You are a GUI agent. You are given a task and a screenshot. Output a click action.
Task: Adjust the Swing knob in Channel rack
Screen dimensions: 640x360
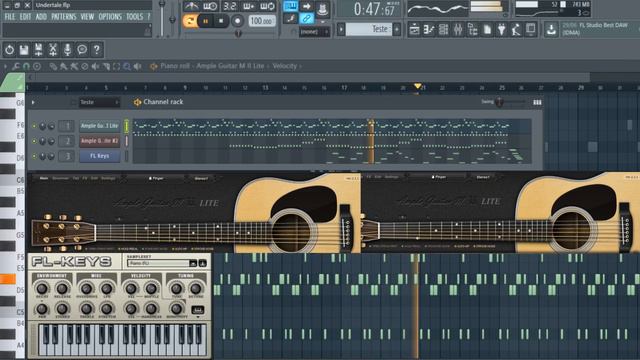(499, 102)
